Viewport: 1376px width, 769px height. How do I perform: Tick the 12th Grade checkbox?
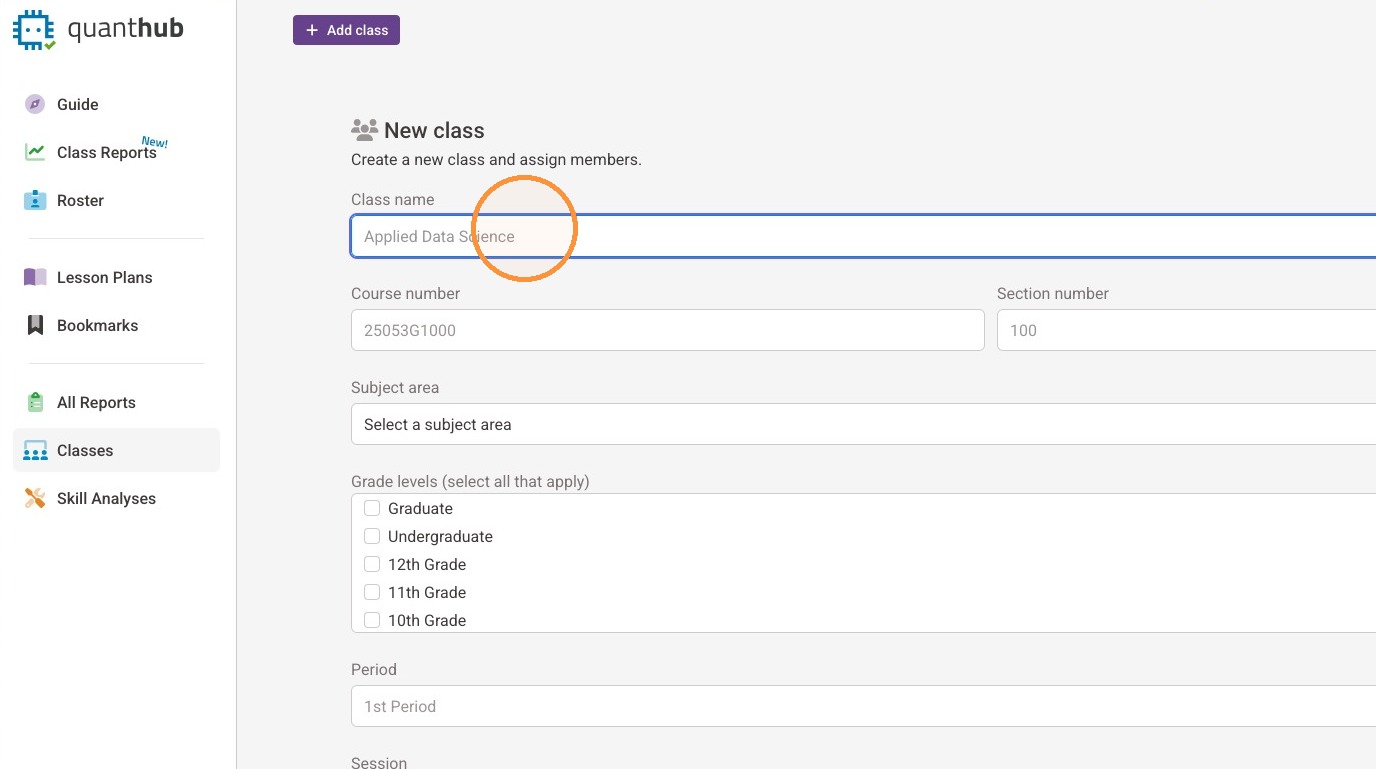coord(372,564)
